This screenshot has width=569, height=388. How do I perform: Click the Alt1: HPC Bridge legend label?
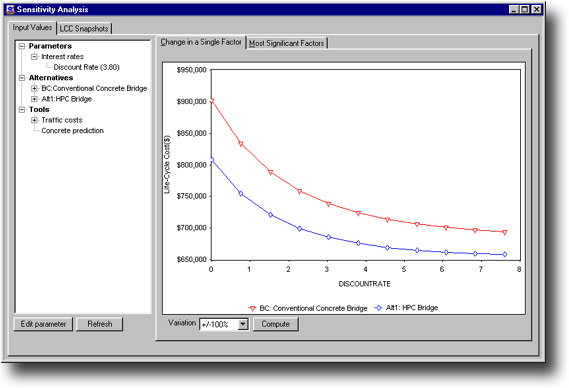coord(412,307)
